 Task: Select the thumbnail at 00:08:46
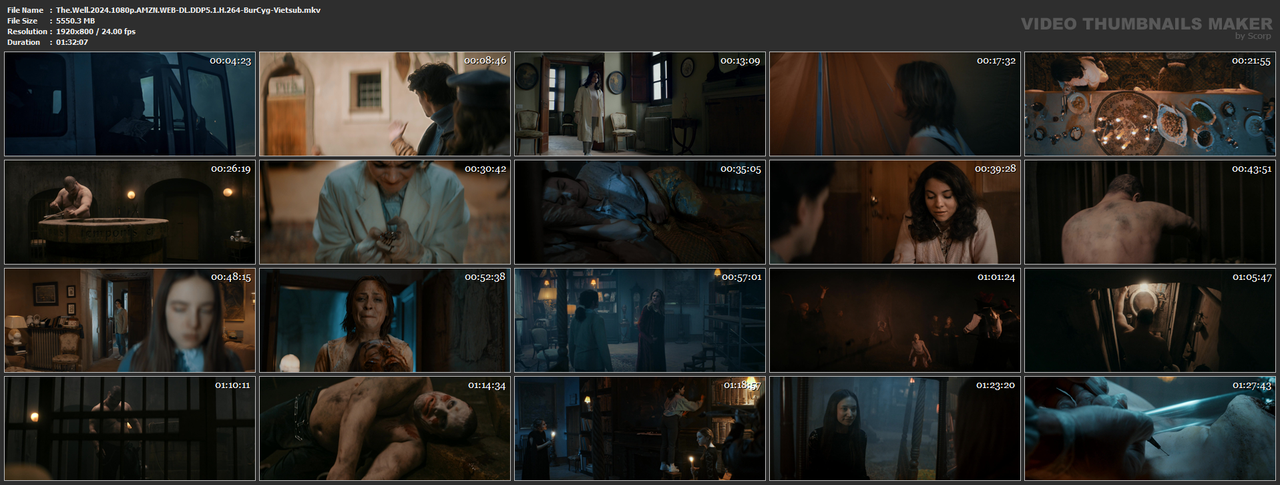pyautogui.click(x=385, y=104)
